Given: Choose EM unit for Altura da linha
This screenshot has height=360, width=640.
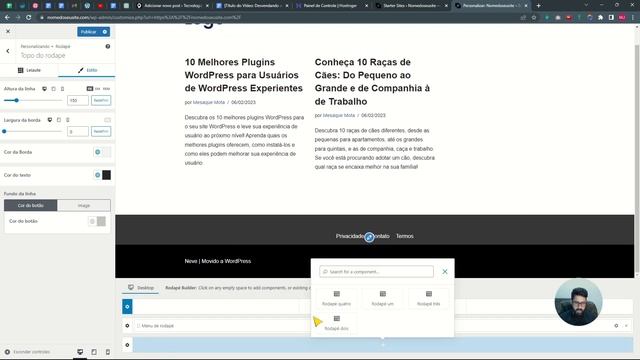Looking at the screenshot, I should (98, 89).
